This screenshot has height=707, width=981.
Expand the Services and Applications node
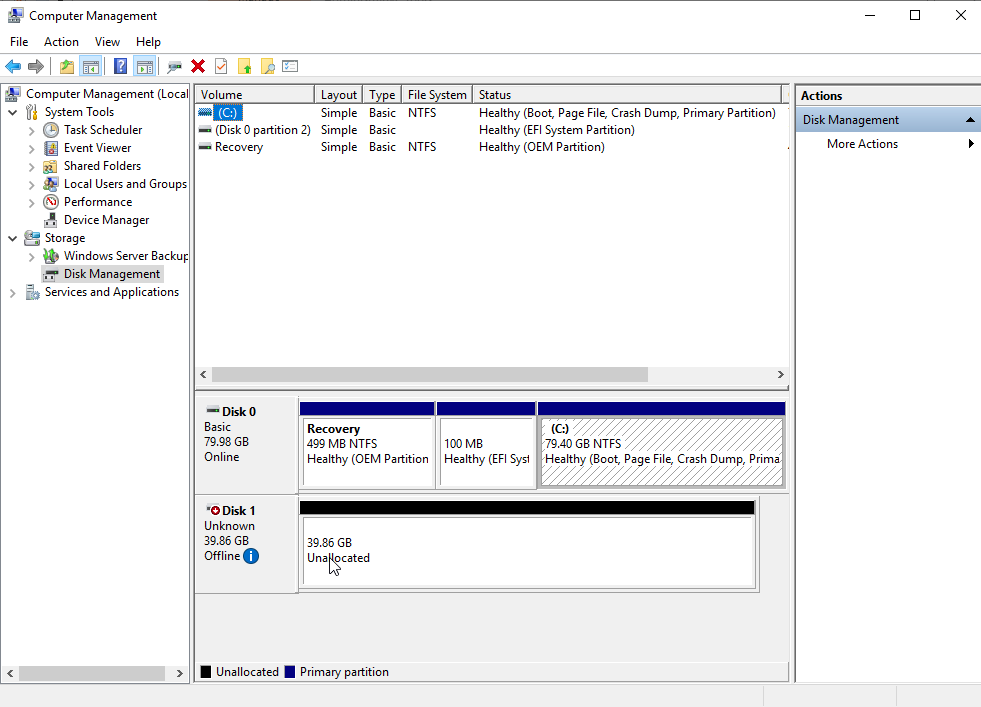point(13,293)
